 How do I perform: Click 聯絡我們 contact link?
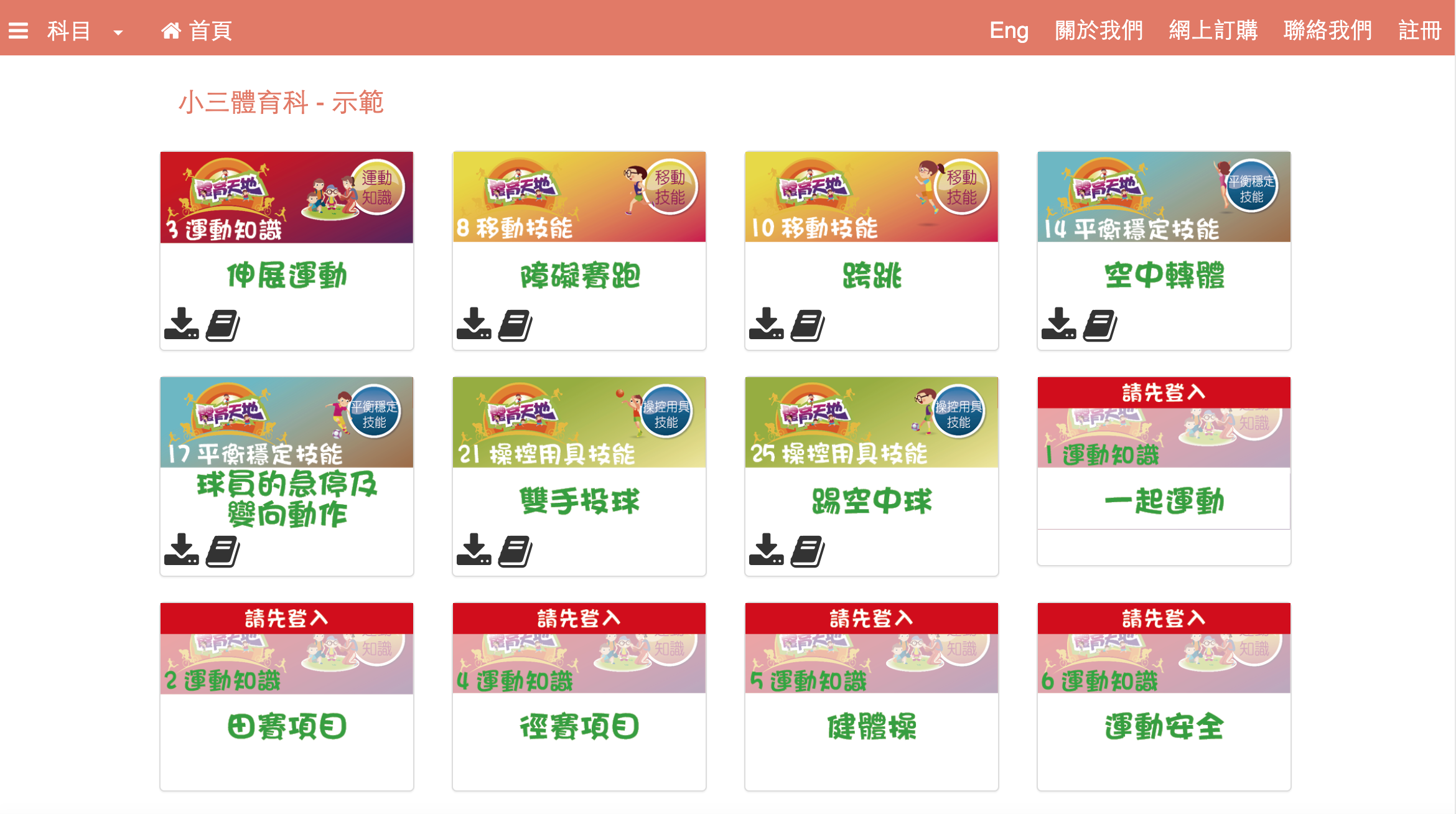click(x=1328, y=30)
